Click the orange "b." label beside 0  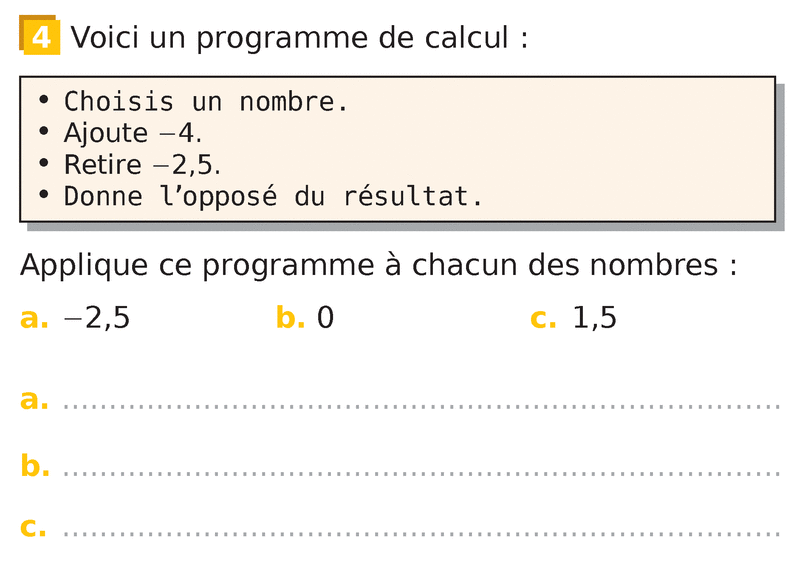(x=290, y=319)
